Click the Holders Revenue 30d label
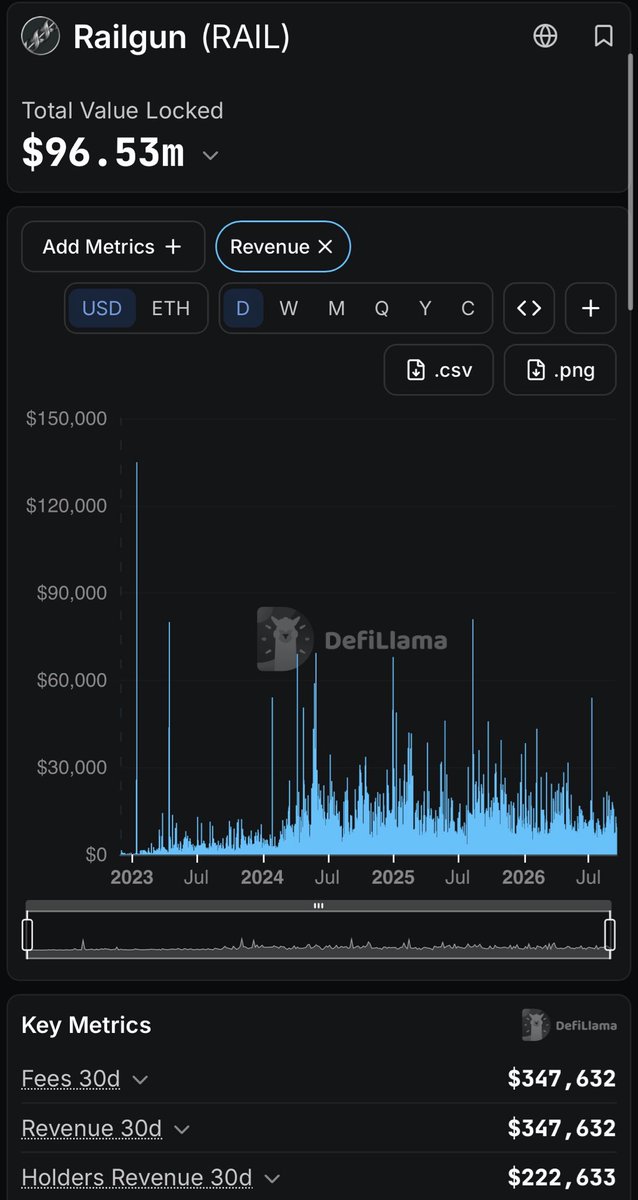638x1200 pixels. point(137,1179)
